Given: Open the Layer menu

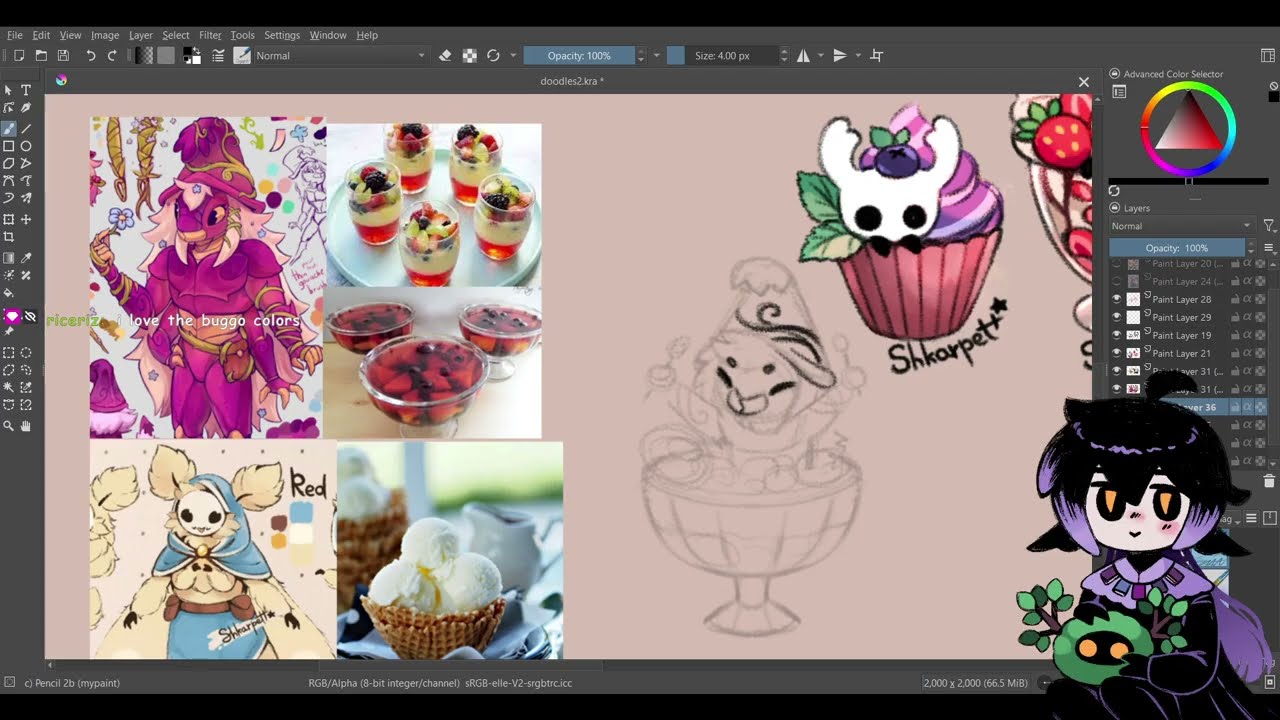Looking at the screenshot, I should (141, 35).
